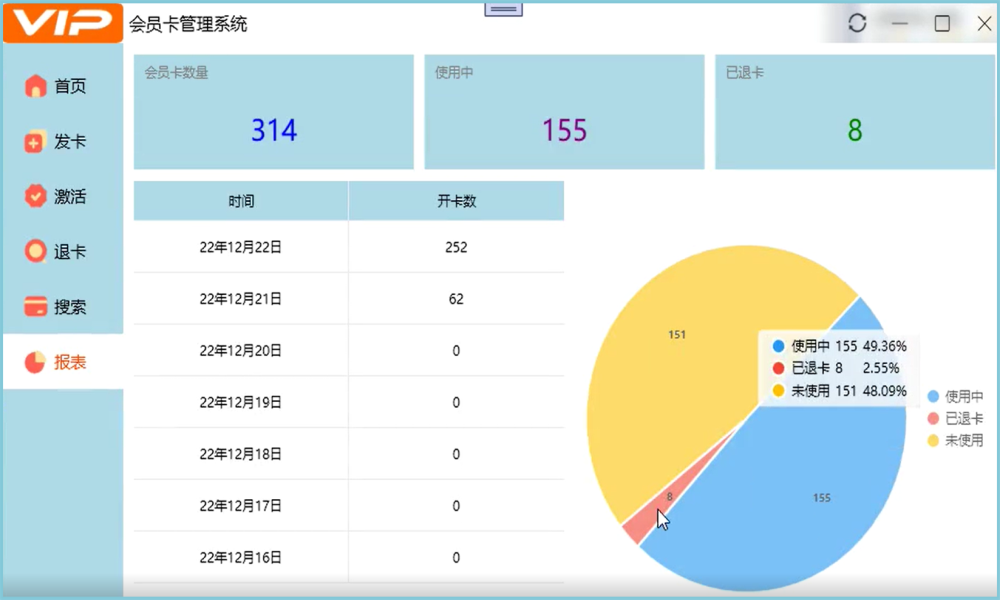
Task: Click the 时间 column header
Action: pyautogui.click(x=241, y=201)
